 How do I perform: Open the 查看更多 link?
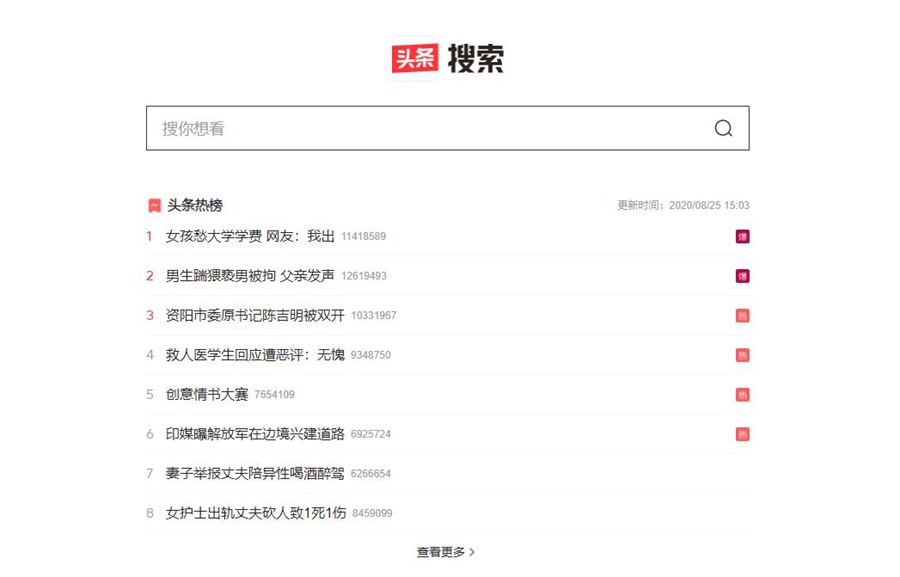pyautogui.click(x=442, y=551)
